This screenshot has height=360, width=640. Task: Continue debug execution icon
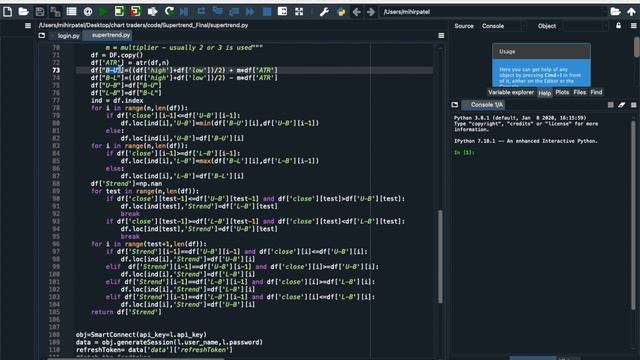pos(250,12)
